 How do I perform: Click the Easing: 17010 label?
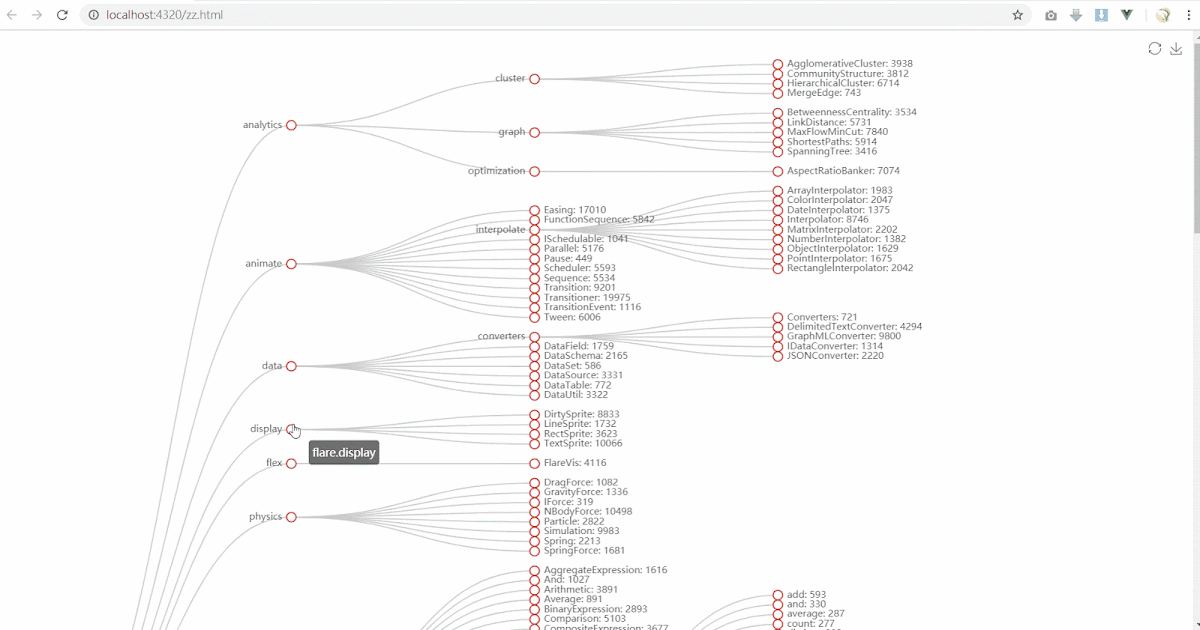click(575, 210)
